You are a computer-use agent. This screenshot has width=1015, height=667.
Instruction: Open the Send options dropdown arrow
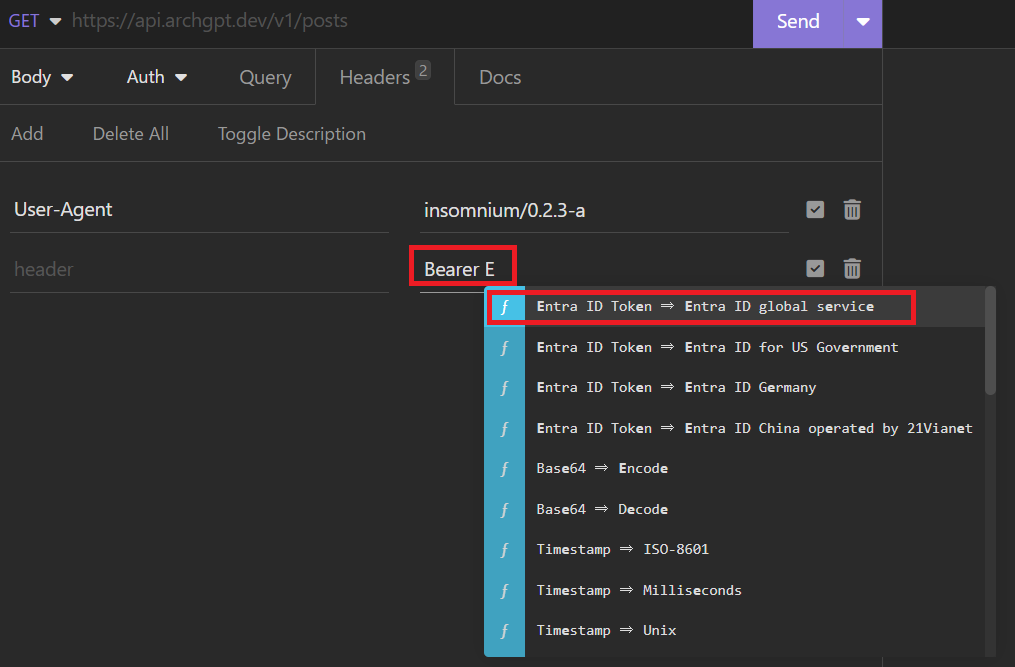[863, 22]
